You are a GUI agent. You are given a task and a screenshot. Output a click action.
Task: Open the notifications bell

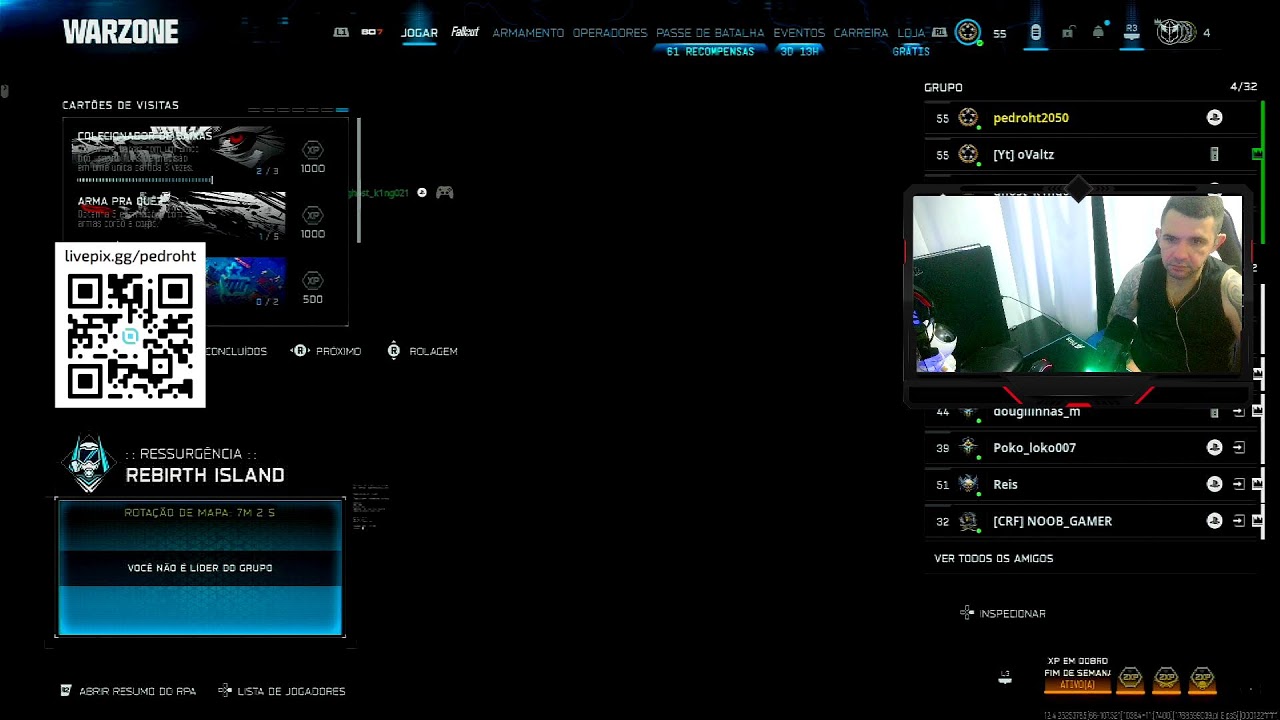click(1098, 33)
